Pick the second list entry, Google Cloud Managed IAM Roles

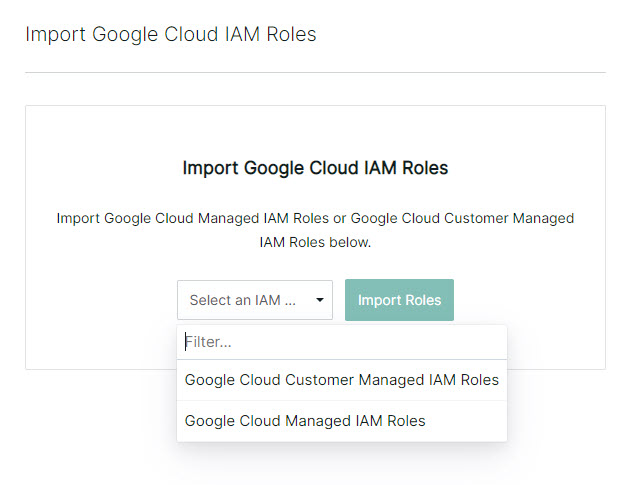342,421
